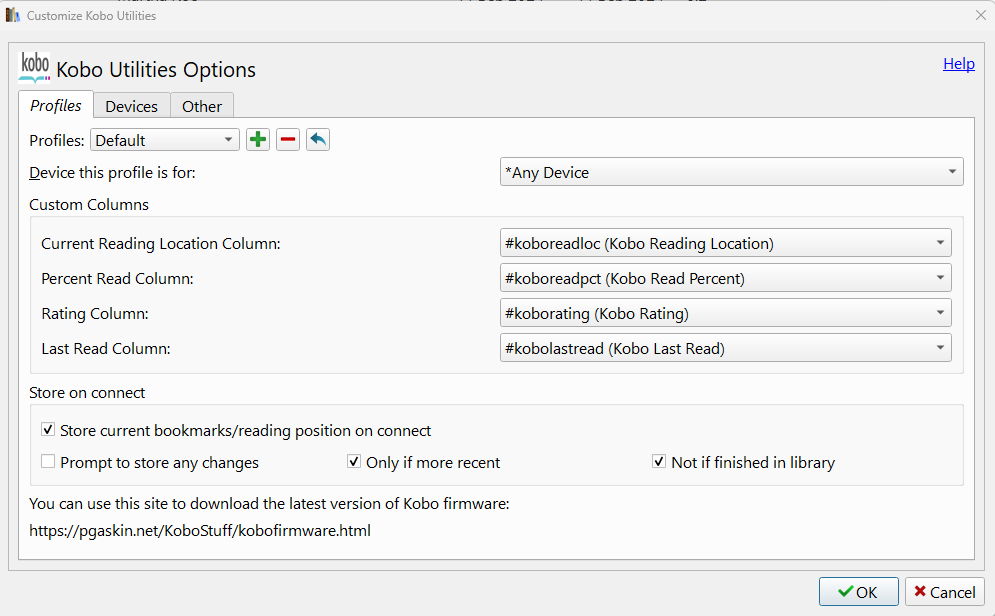995x616 pixels.
Task: Switch to the Devices tab
Action: coord(132,106)
